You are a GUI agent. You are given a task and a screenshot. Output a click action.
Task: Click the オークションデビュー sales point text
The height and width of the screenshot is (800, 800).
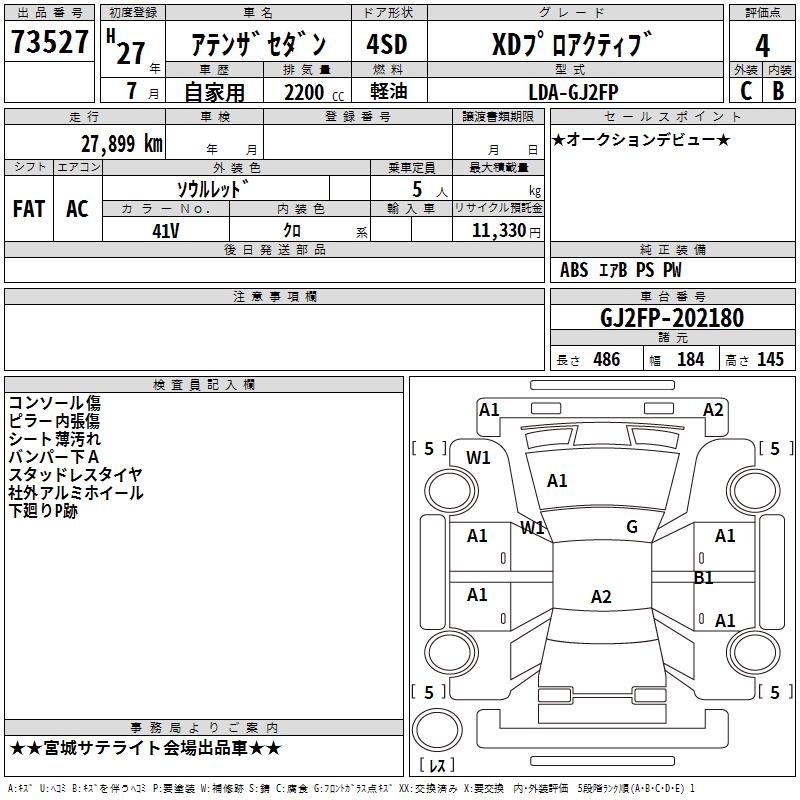pos(641,139)
